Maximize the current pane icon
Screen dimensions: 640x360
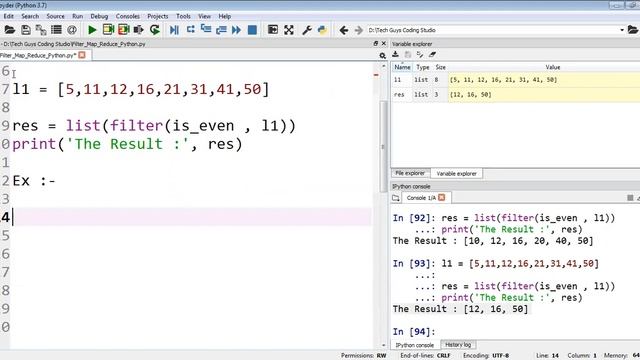pyautogui.click(x=273, y=30)
